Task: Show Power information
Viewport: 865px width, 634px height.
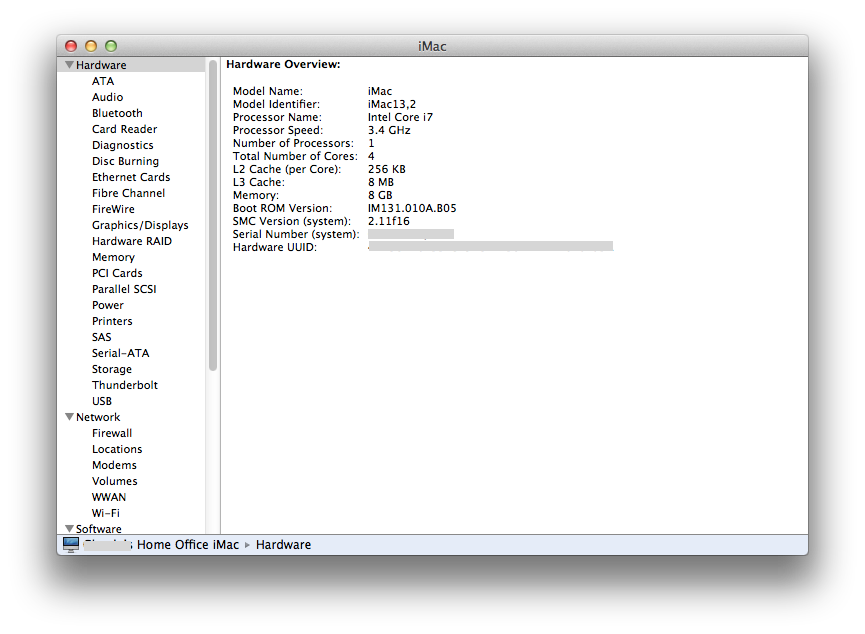Action: pyautogui.click(x=108, y=305)
